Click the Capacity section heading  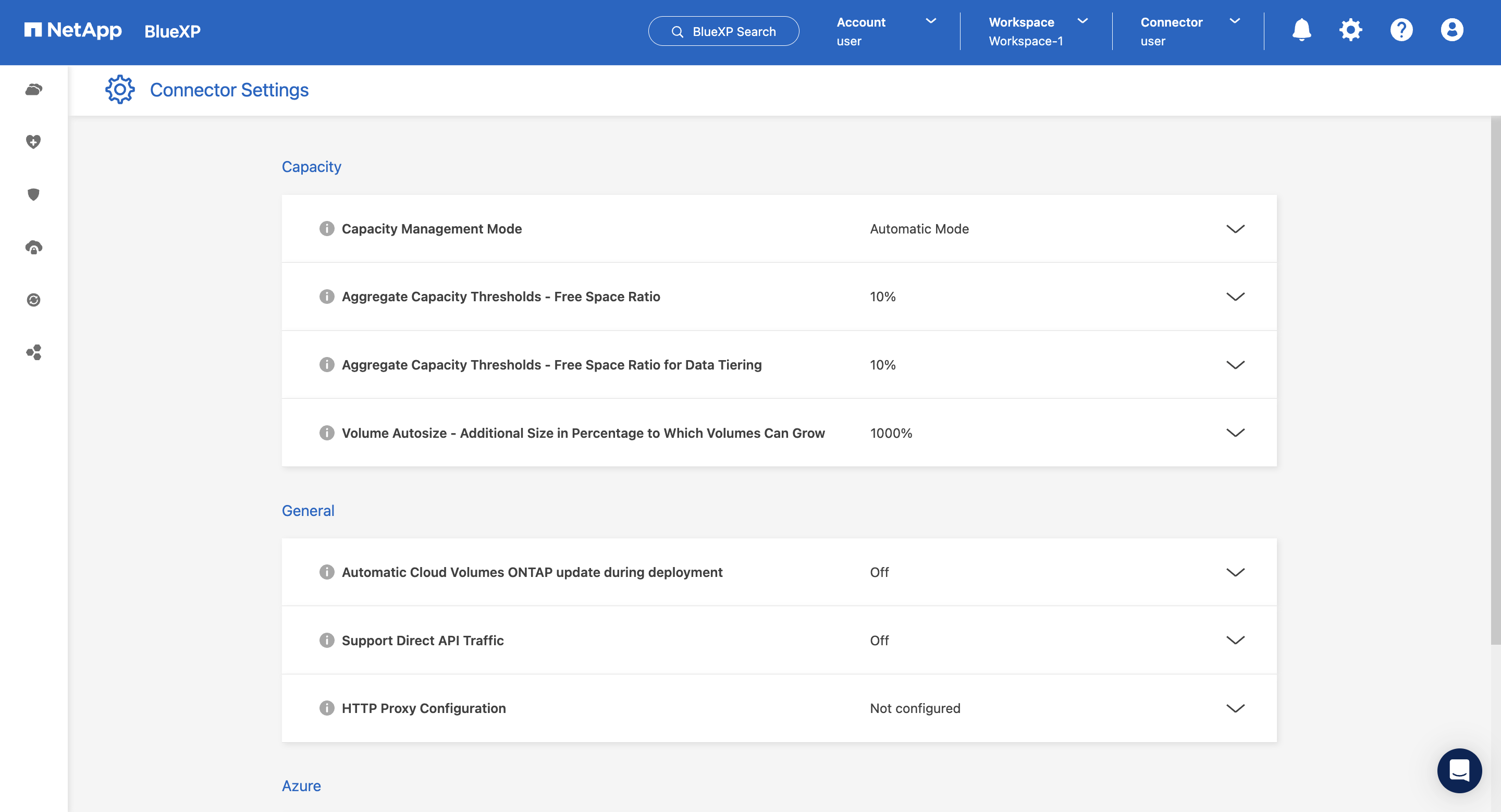tap(312, 167)
